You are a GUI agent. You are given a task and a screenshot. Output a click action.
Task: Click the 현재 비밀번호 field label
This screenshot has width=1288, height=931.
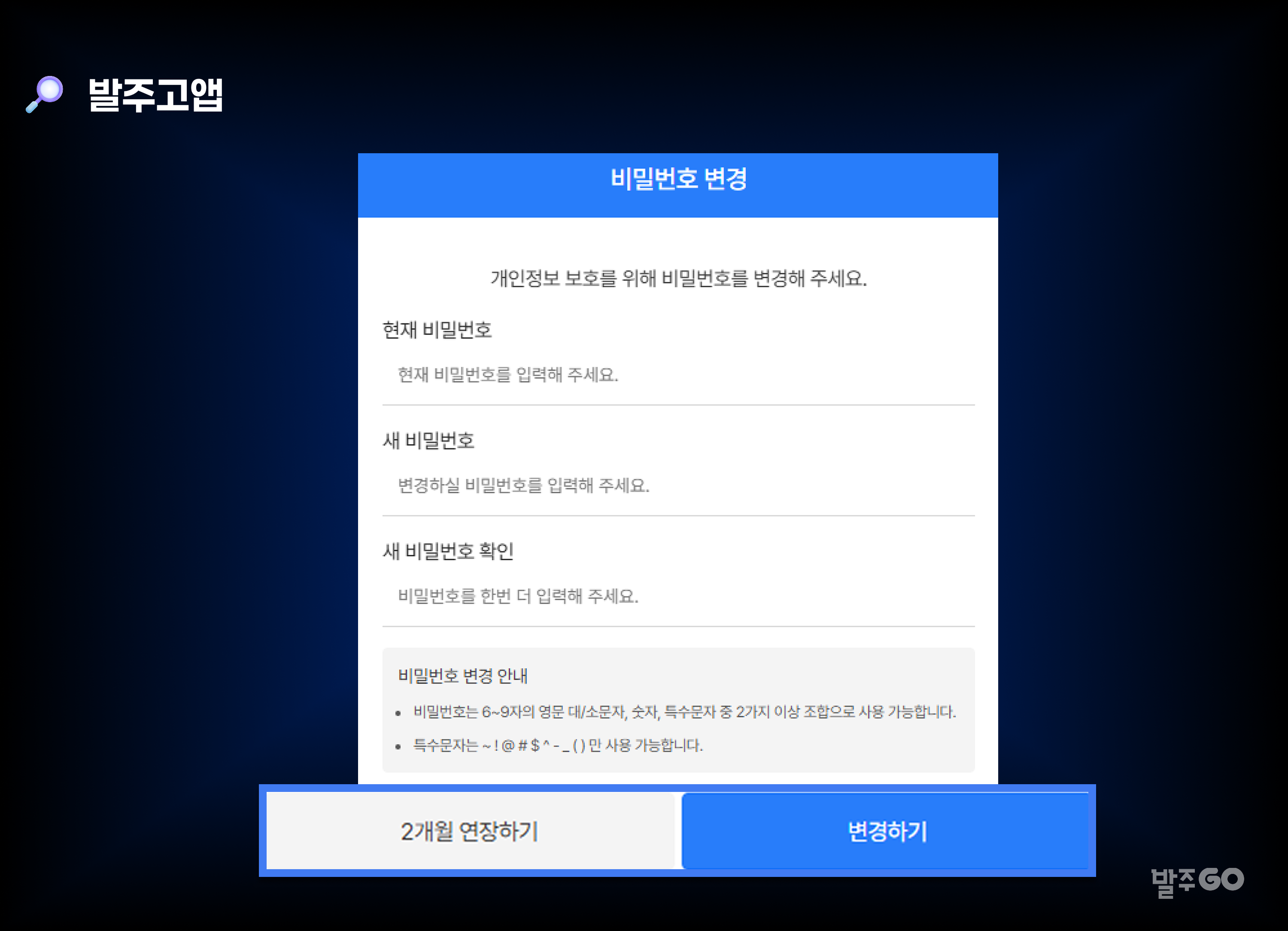click(437, 330)
